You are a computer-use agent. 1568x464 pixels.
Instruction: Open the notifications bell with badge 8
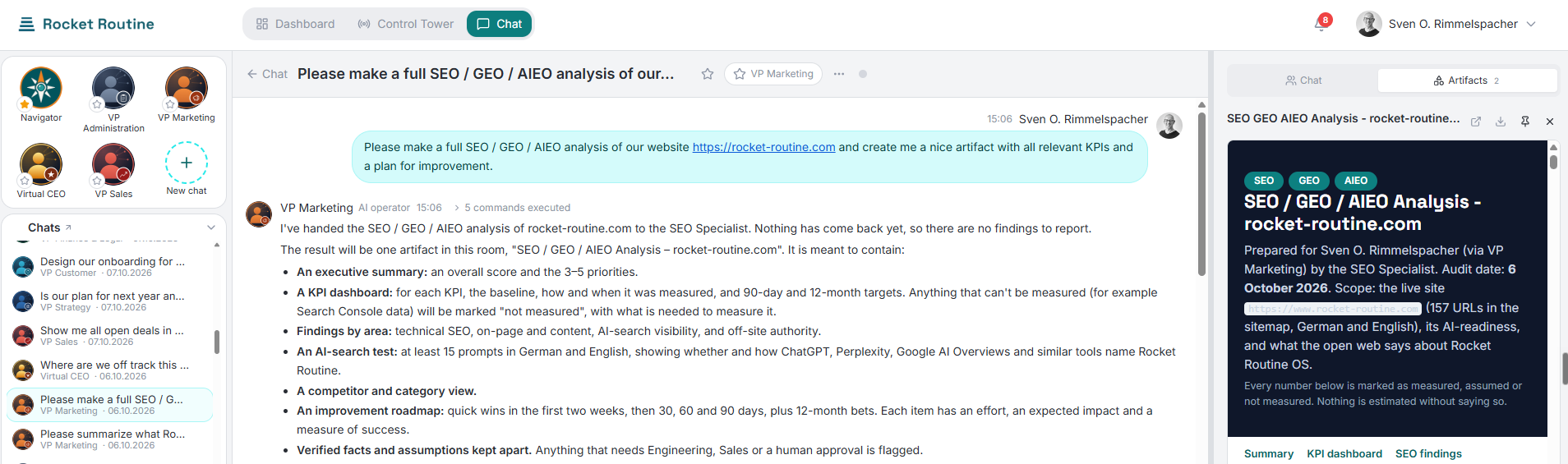point(1321,24)
